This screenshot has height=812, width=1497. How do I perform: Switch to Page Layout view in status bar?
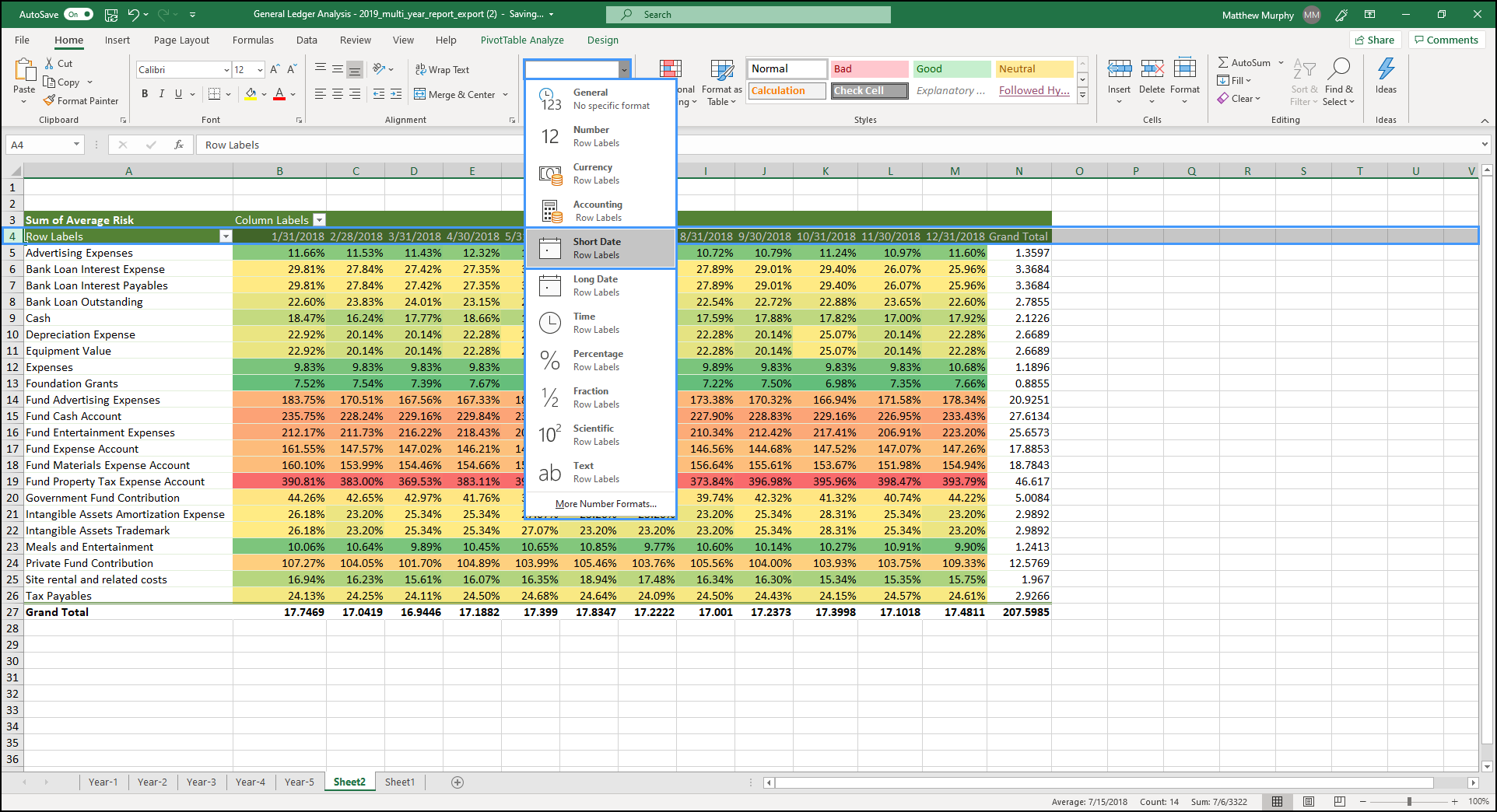point(1309,801)
